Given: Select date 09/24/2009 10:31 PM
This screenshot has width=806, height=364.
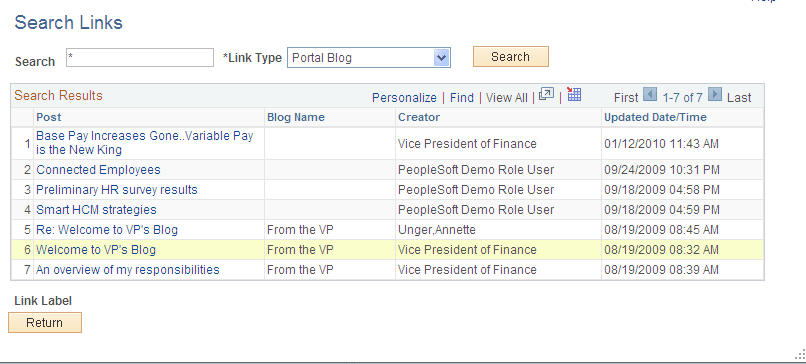Looking at the screenshot, I should 662,170.
